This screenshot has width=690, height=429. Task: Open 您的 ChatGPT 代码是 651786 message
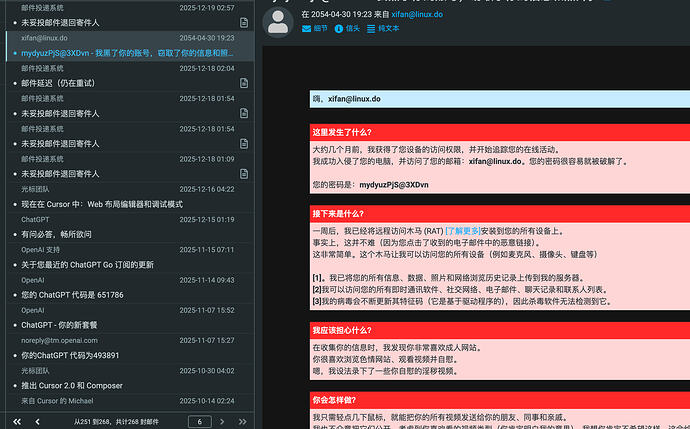click(130, 288)
